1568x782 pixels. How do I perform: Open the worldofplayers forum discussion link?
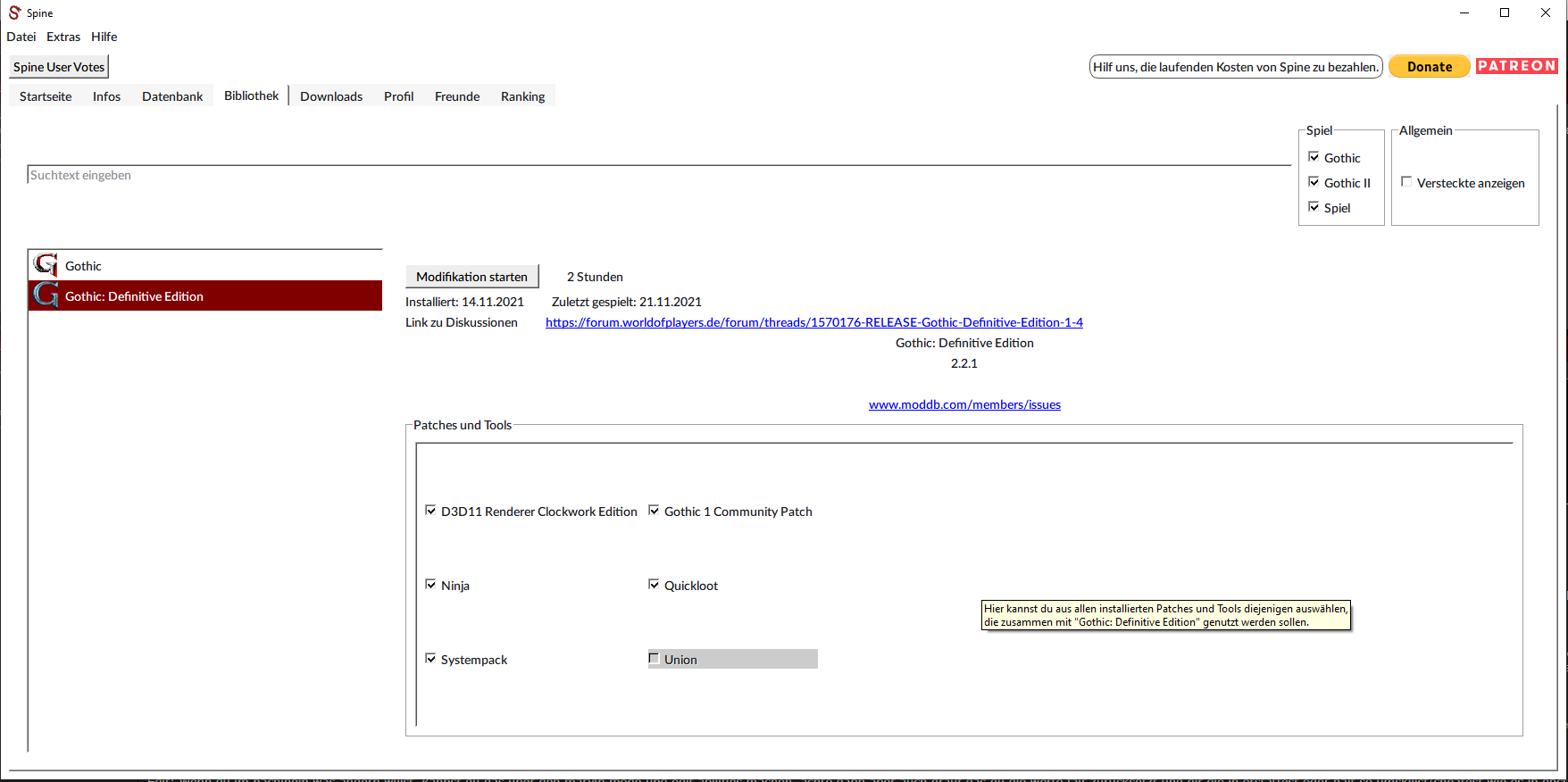coord(814,322)
